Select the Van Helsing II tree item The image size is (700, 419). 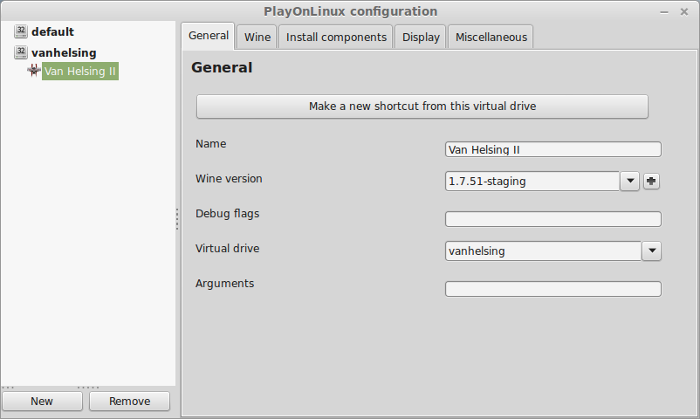pyautogui.click(x=80, y=71)
